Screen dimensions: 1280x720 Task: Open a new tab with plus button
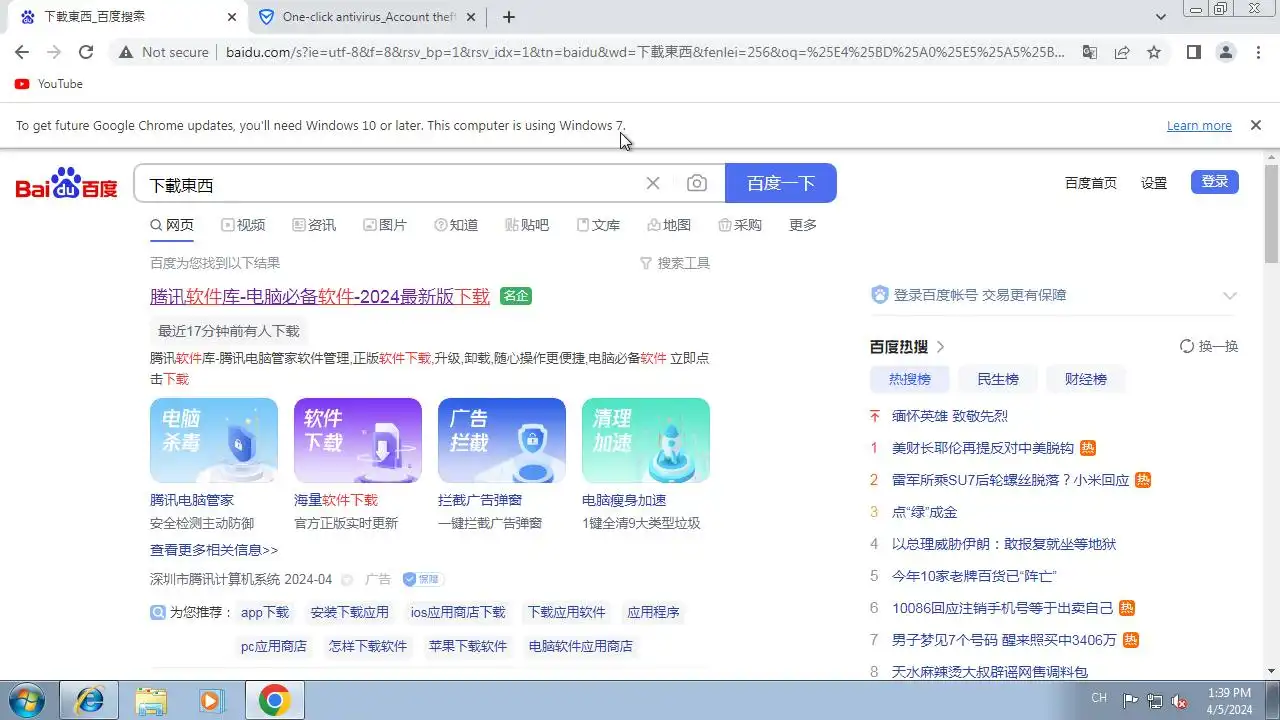click(509, 17)
